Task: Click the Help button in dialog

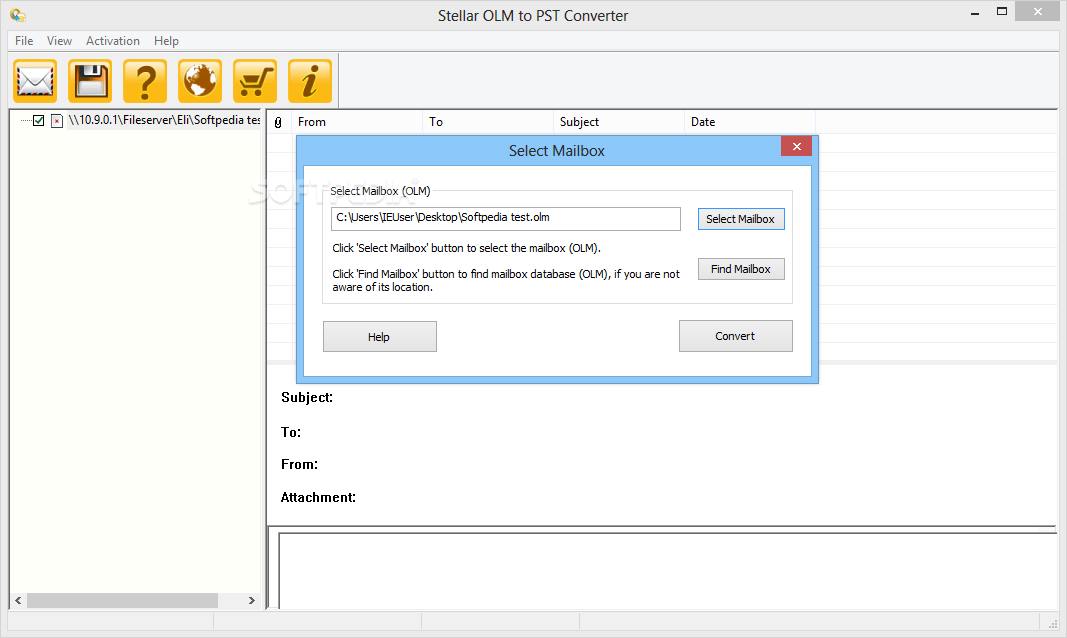Action: (x=380, y=337)
